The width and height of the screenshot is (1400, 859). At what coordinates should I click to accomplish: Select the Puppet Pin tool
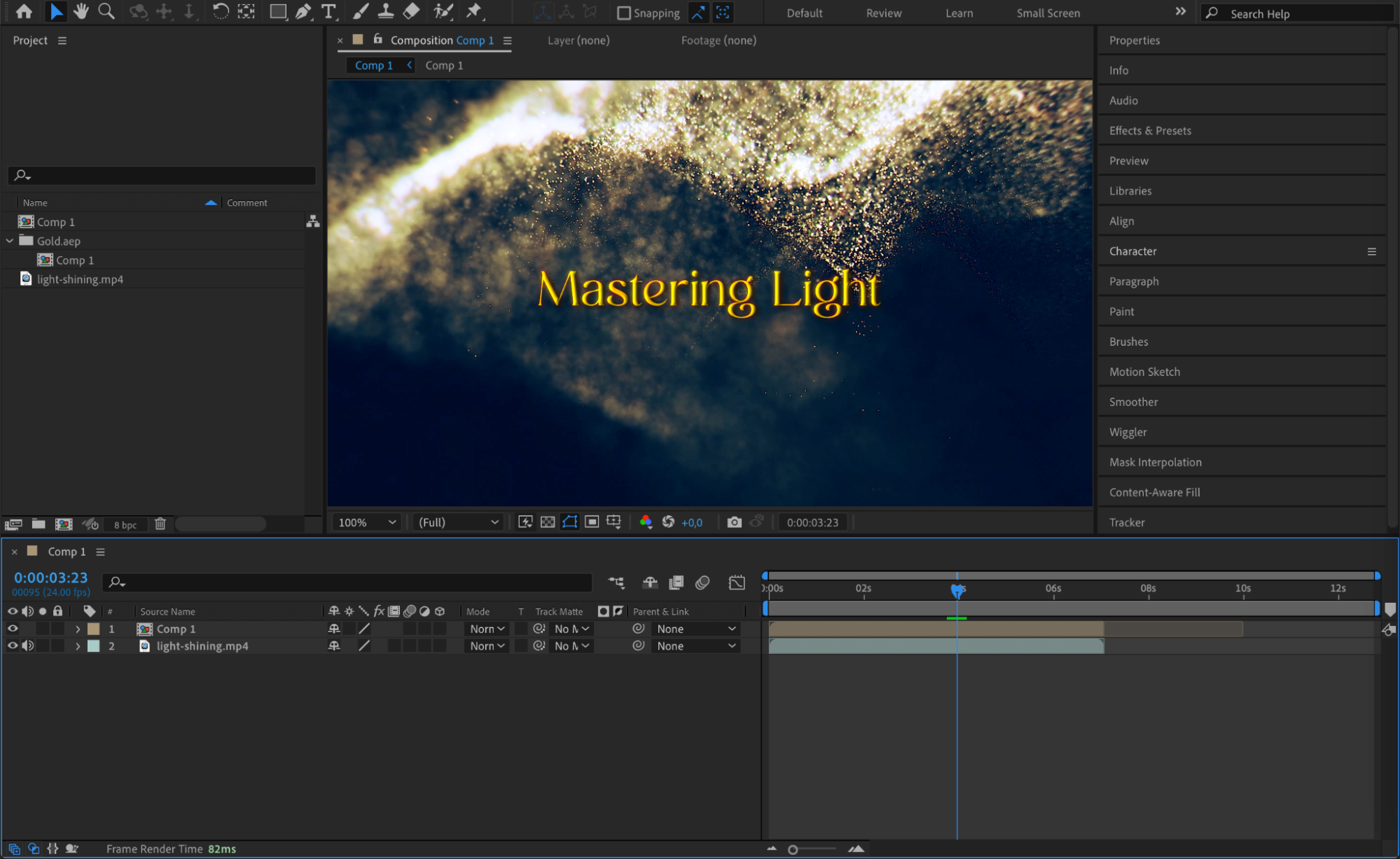[x=474, y=12]
